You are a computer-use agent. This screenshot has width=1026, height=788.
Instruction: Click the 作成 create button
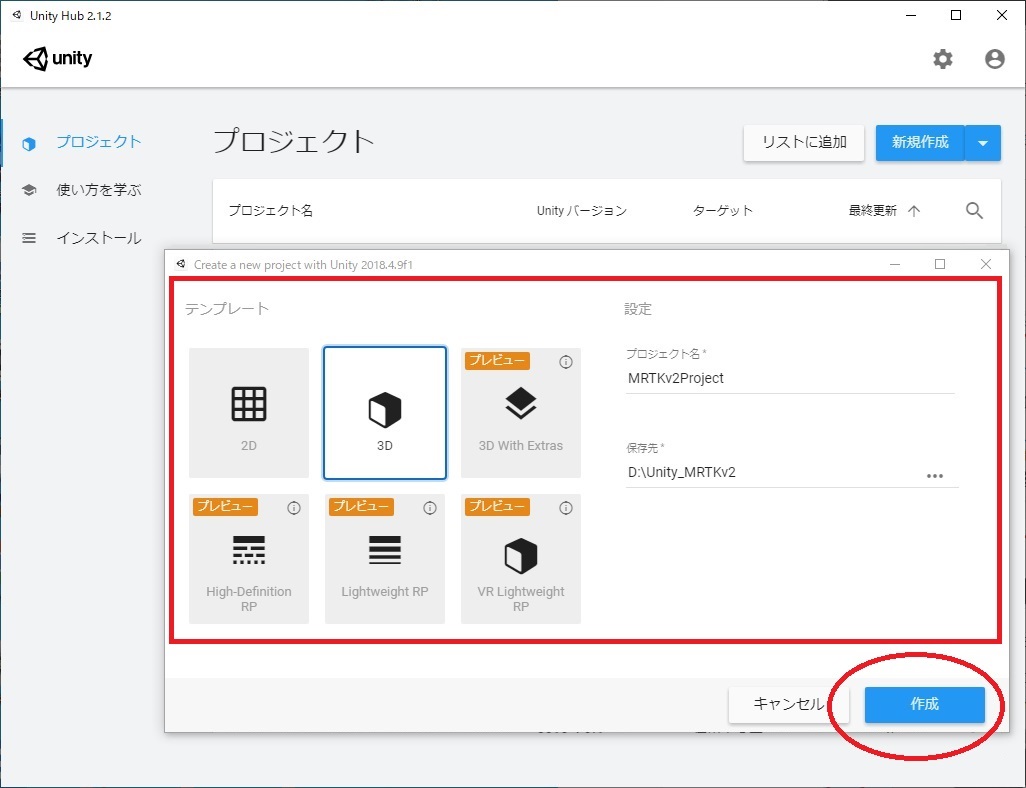(x=925, y=704)
